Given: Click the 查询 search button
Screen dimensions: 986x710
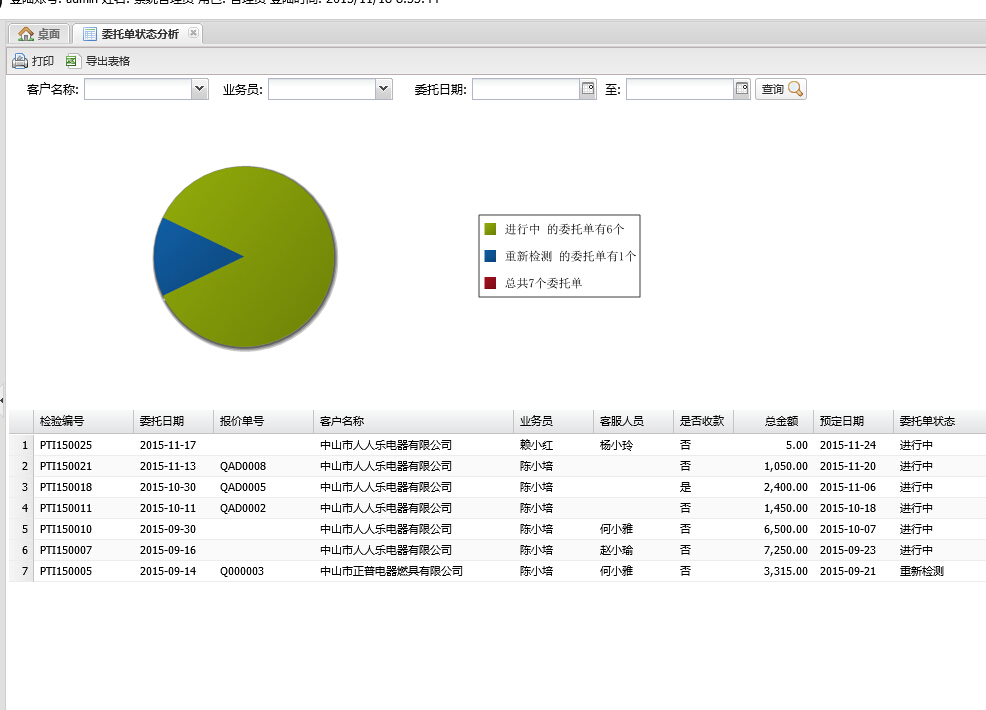Looking at the screenshot, I should pos(781,89).
